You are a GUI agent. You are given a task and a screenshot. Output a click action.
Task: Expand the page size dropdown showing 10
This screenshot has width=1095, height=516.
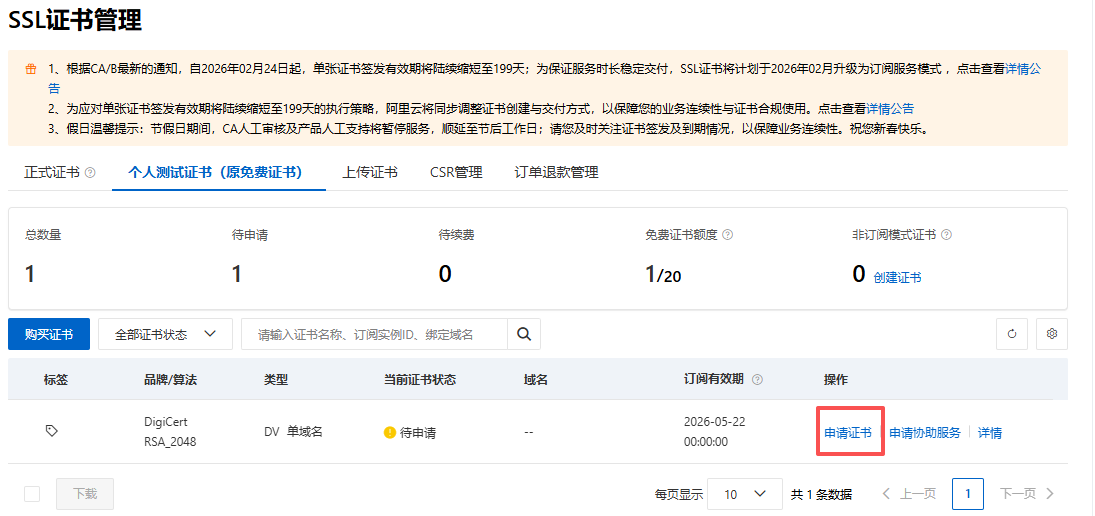pos(745,494)
